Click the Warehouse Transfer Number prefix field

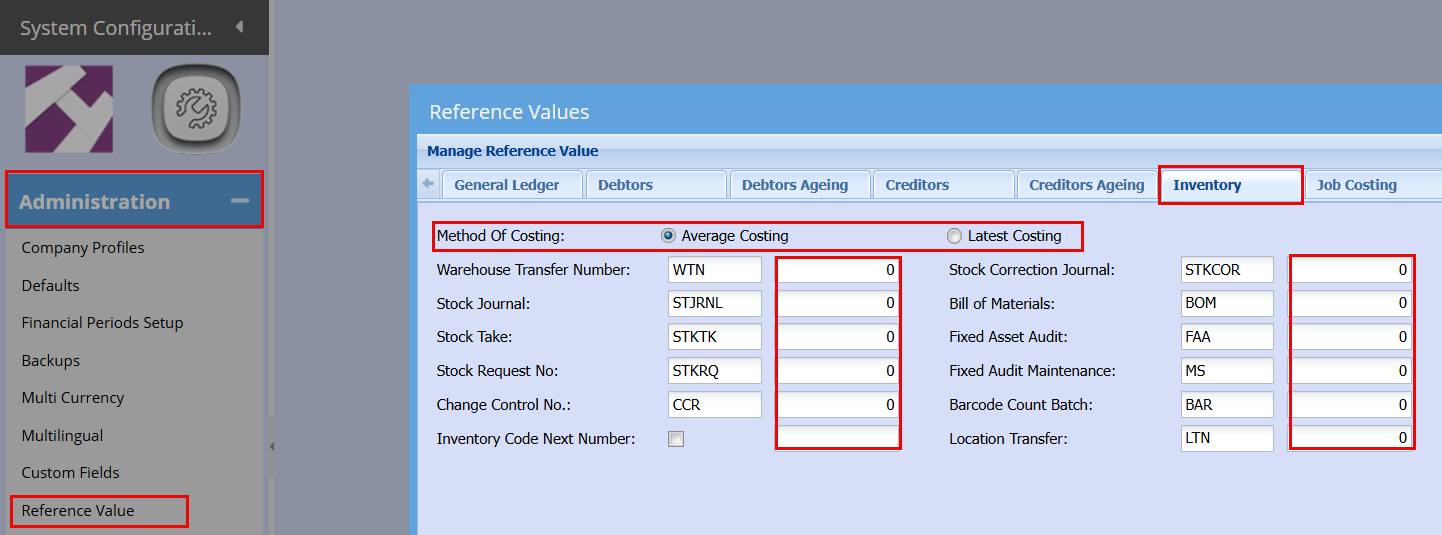pos(714,270)
